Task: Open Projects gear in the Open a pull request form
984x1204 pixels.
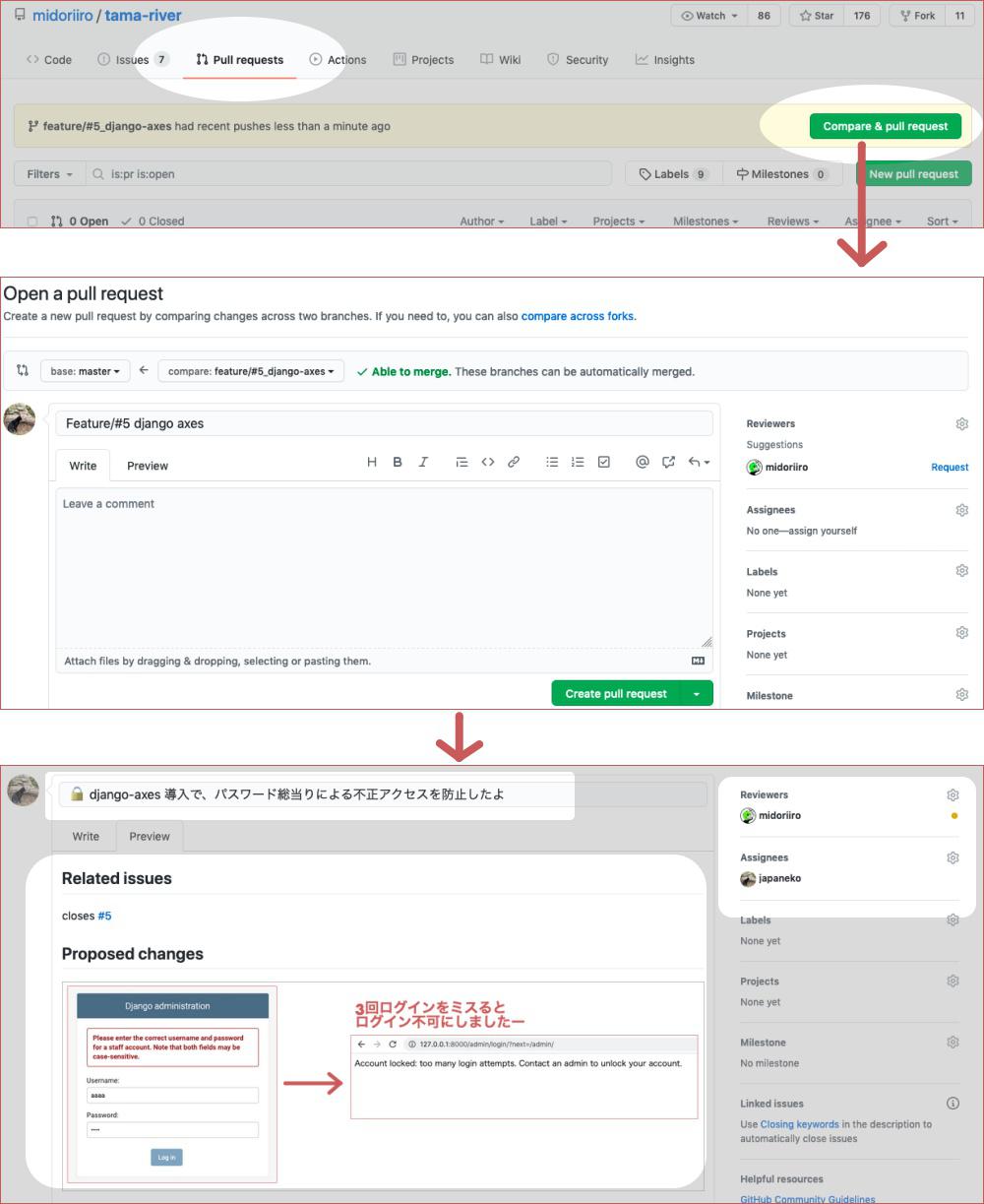Action: tap(962, 633)
